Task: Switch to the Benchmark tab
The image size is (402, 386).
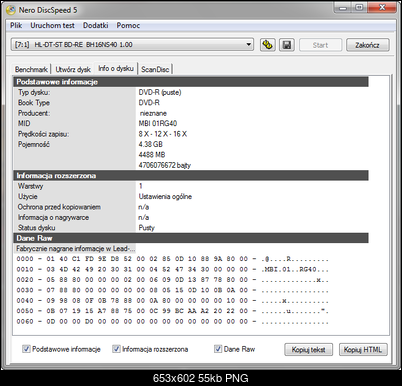Action: point(31,69)
